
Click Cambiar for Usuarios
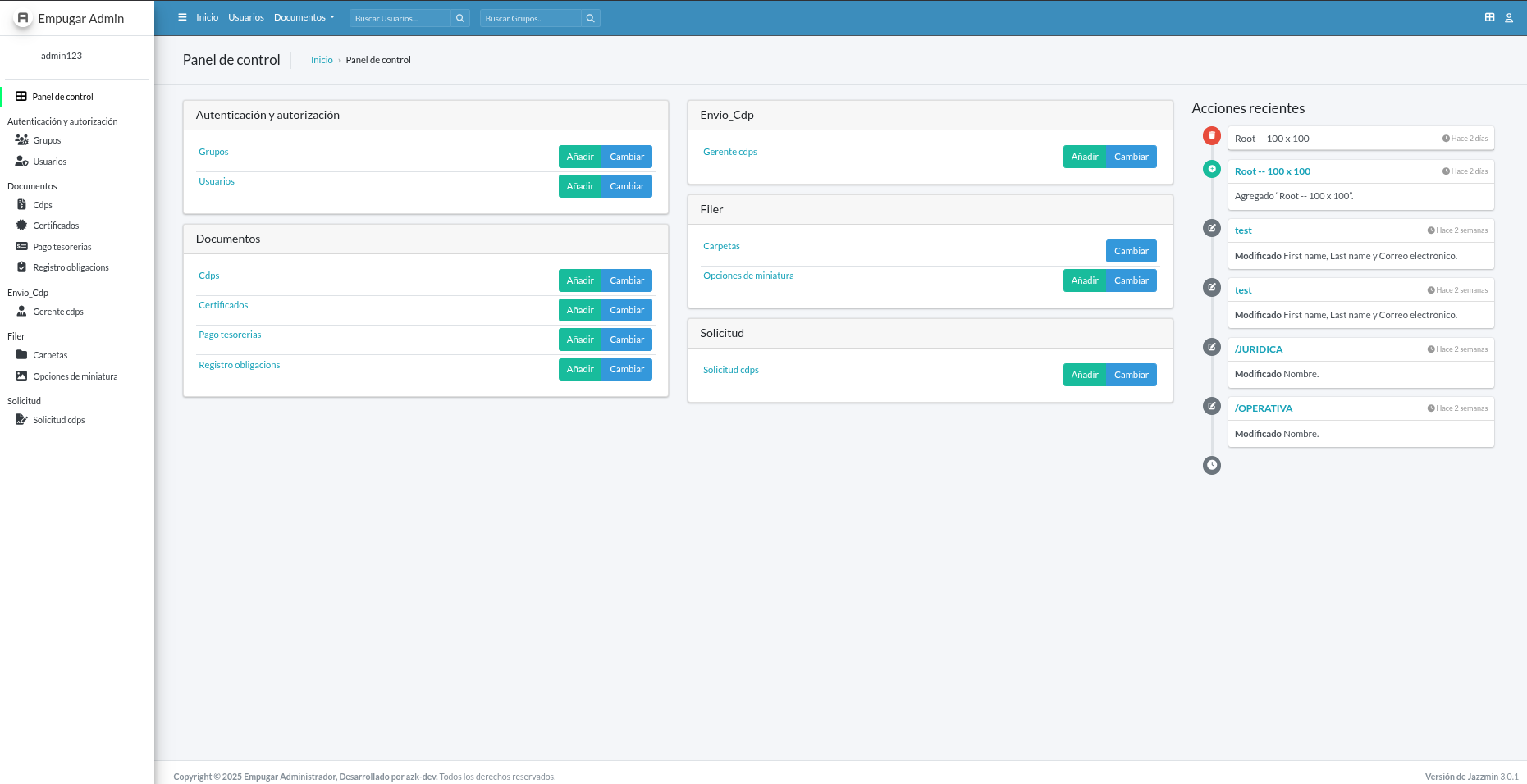pos(627,186)
